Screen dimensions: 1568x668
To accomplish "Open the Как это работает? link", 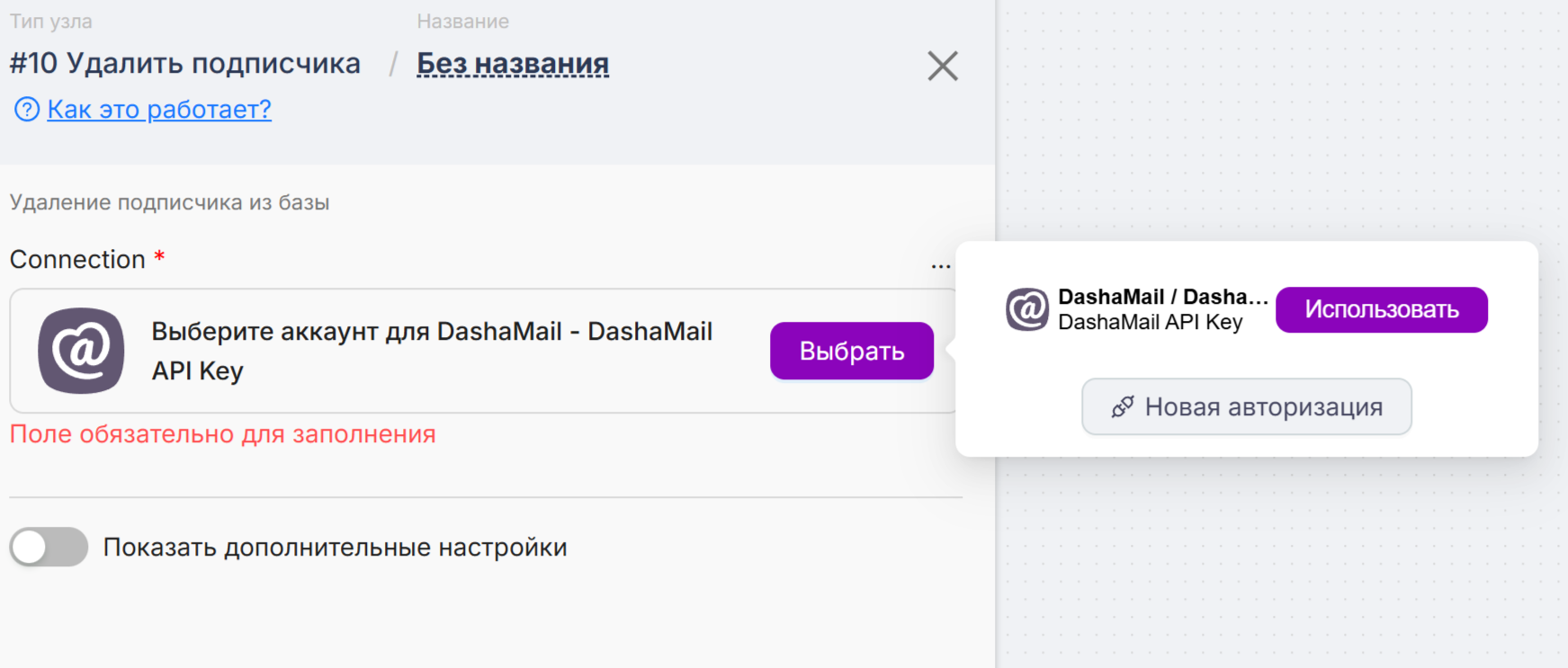I will (x=159, y=110).
